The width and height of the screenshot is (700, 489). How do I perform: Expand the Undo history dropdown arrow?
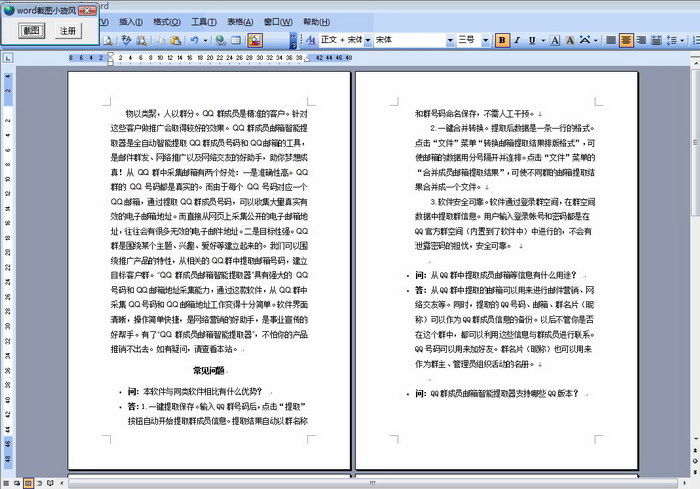pos(205,40)
